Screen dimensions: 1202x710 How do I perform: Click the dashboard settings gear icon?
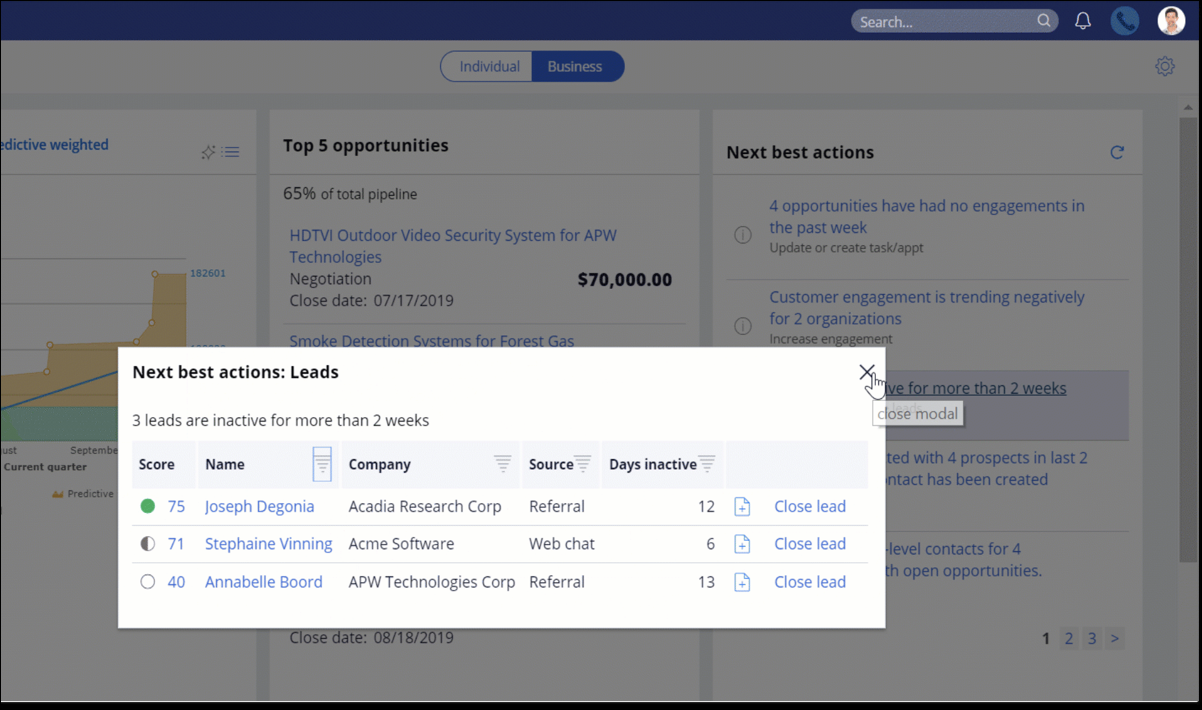pos(1164,67)
